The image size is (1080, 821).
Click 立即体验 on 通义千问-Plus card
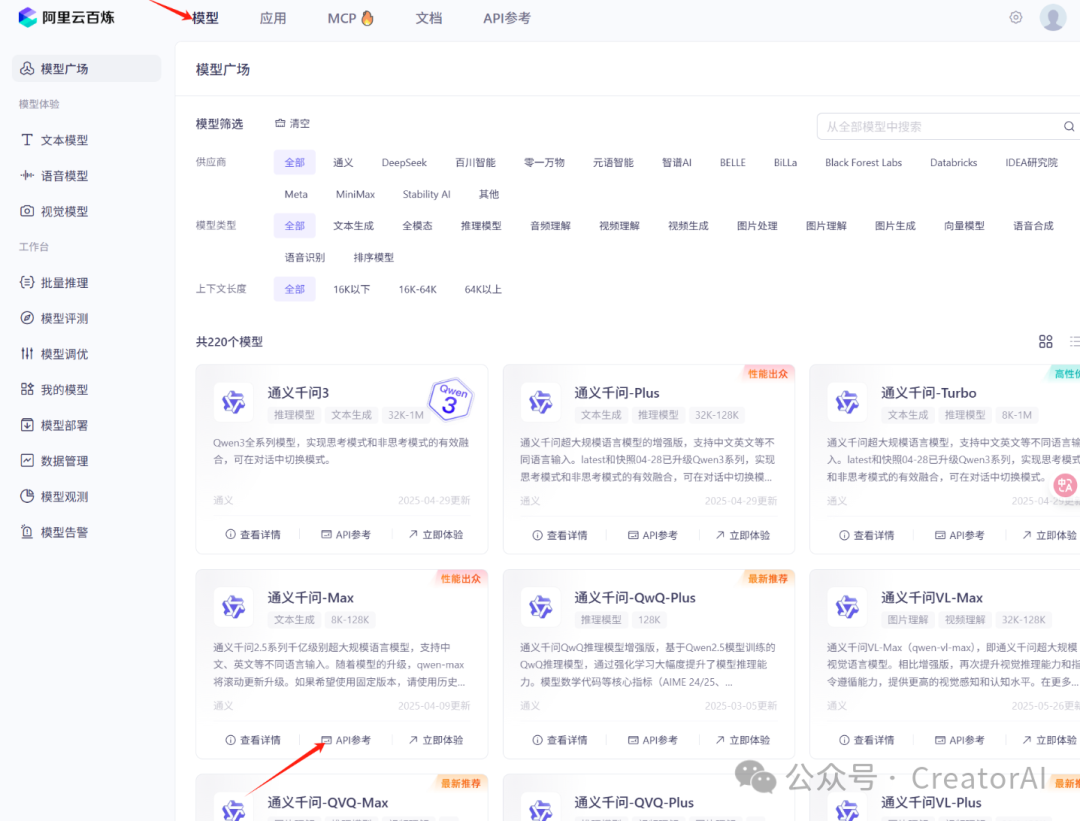(742, 534)
